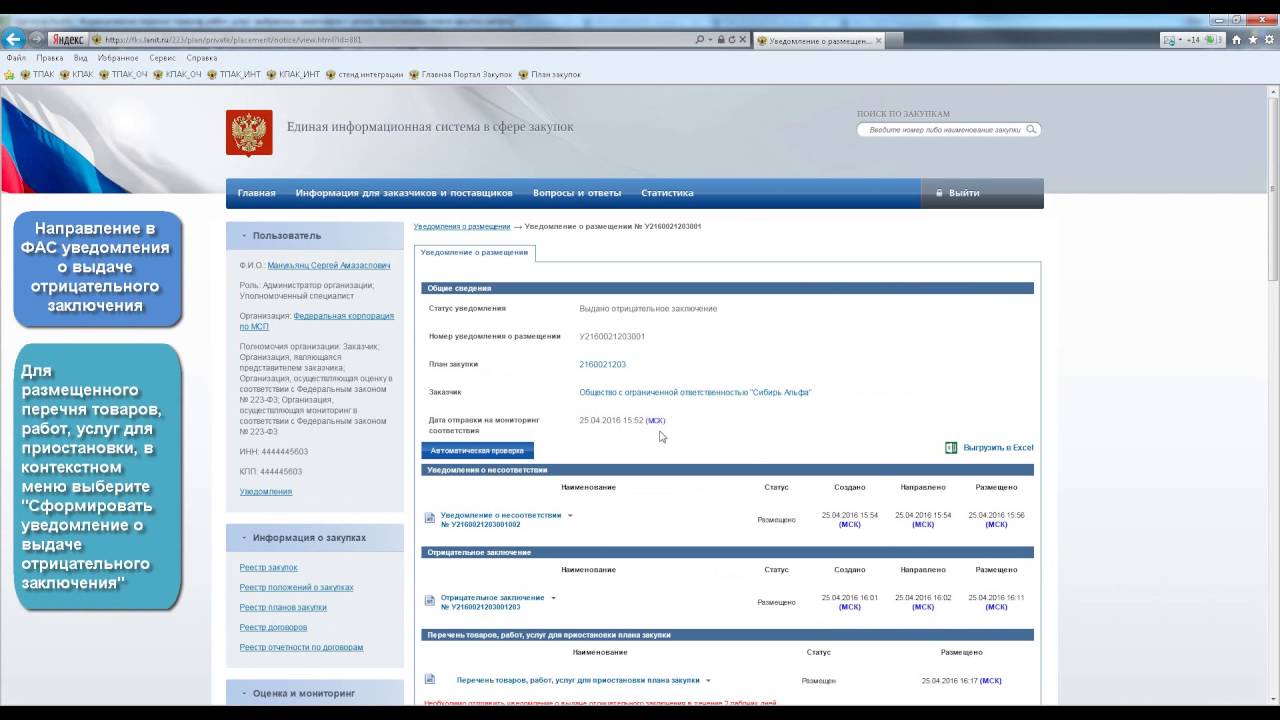Image resolution: width=1280 pixels, height=720 pixels.
Task: Toggle the Оценка и мониторинг panel
Action: click(x=243, y=694)
